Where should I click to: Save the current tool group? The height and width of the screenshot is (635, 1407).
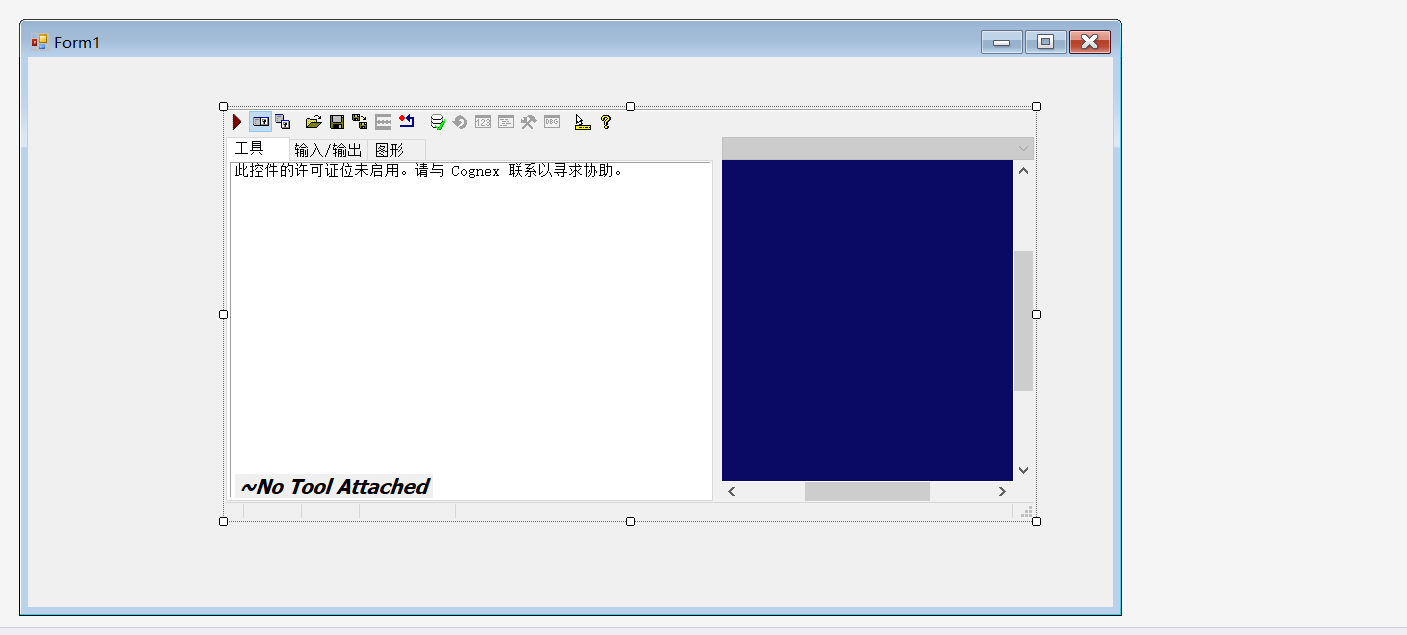click(x=337, y=122)
